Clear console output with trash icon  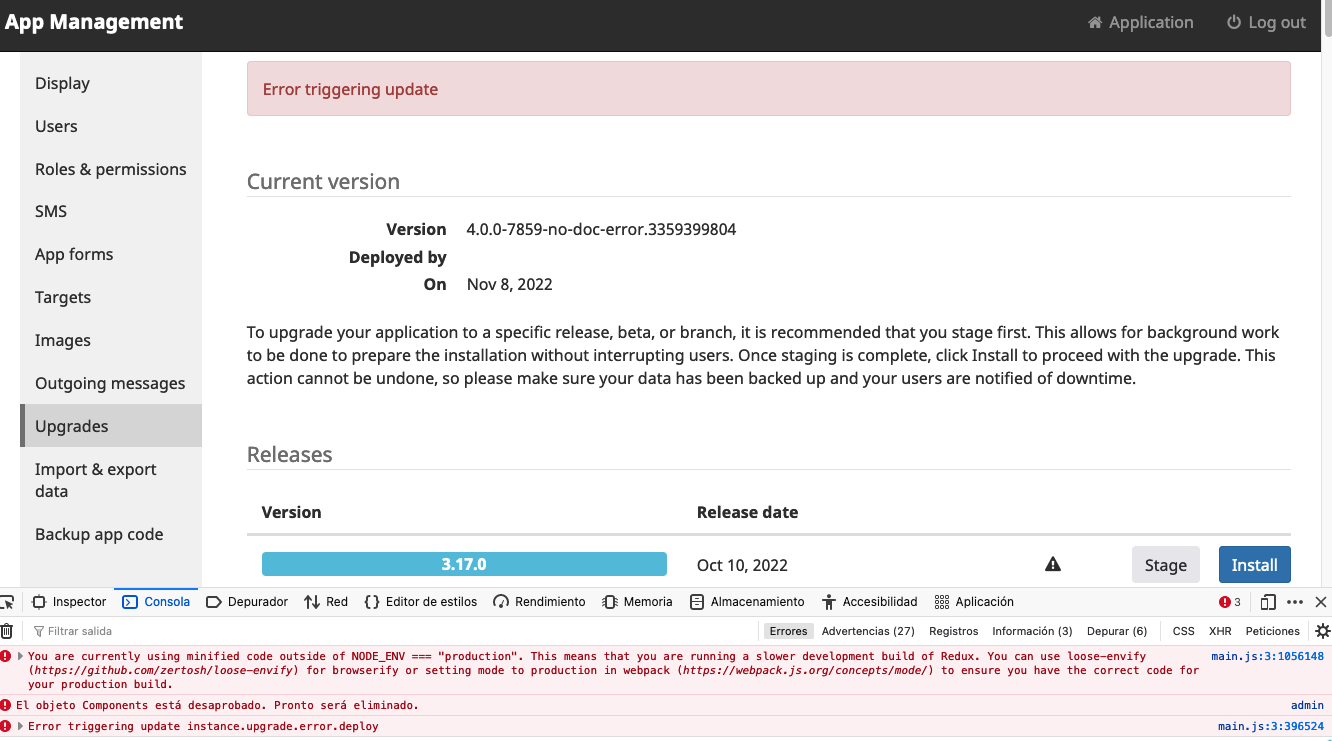click(x=8, y=630)
